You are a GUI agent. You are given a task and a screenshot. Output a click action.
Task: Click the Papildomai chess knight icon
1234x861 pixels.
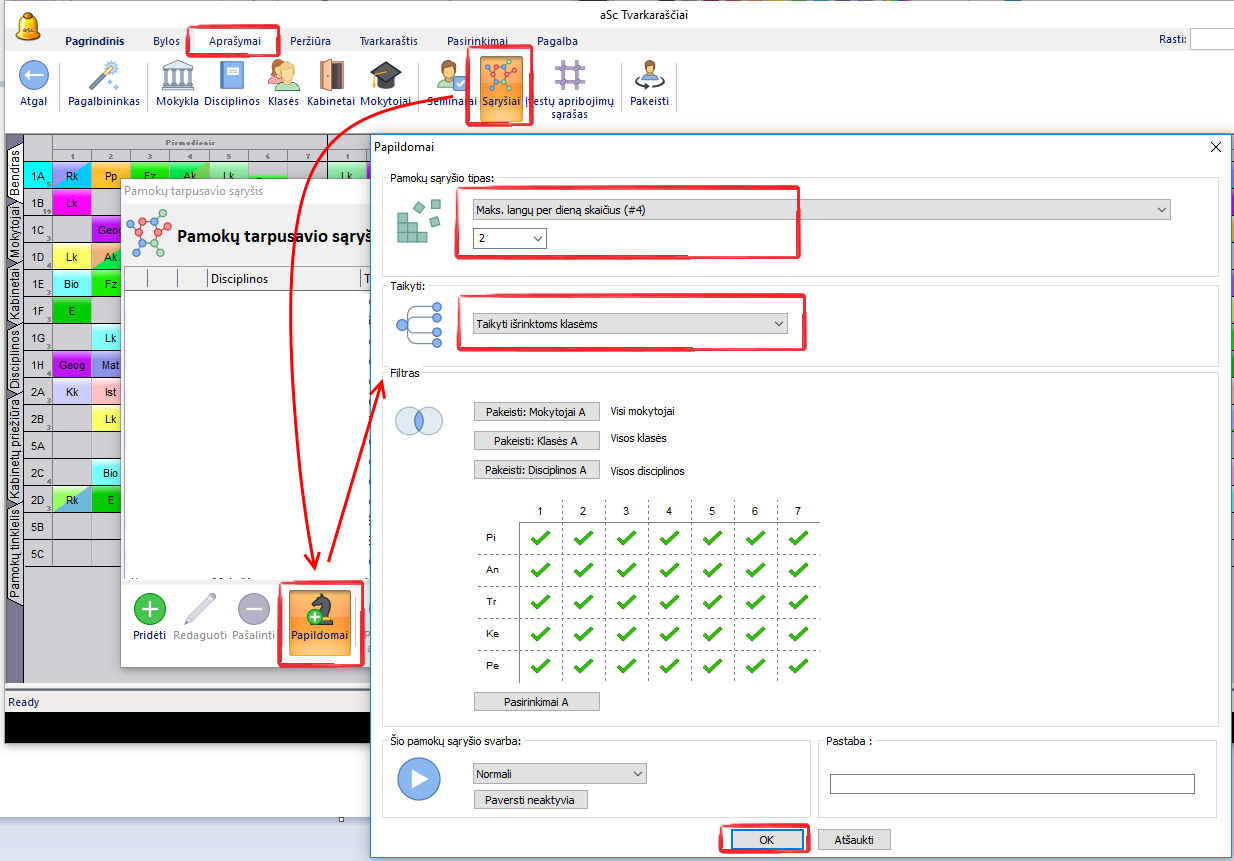(320, 610)
